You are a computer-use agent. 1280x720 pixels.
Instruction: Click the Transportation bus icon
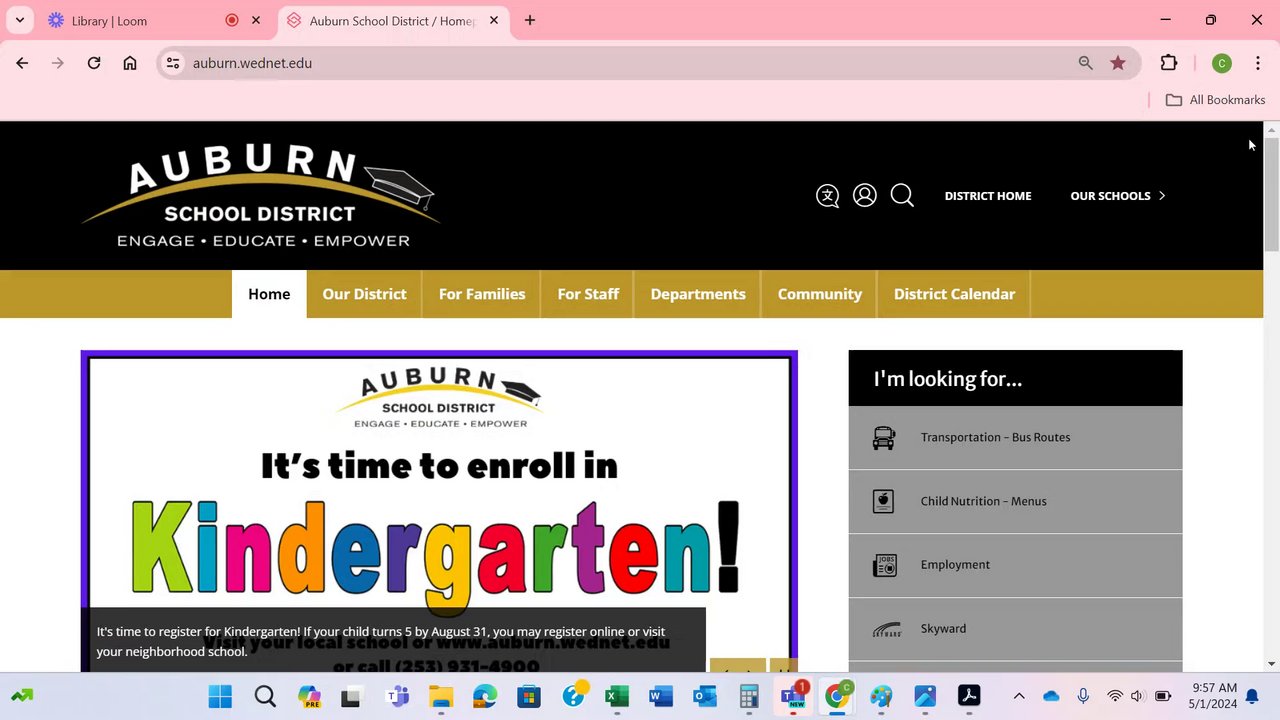[x=884, y=438]
